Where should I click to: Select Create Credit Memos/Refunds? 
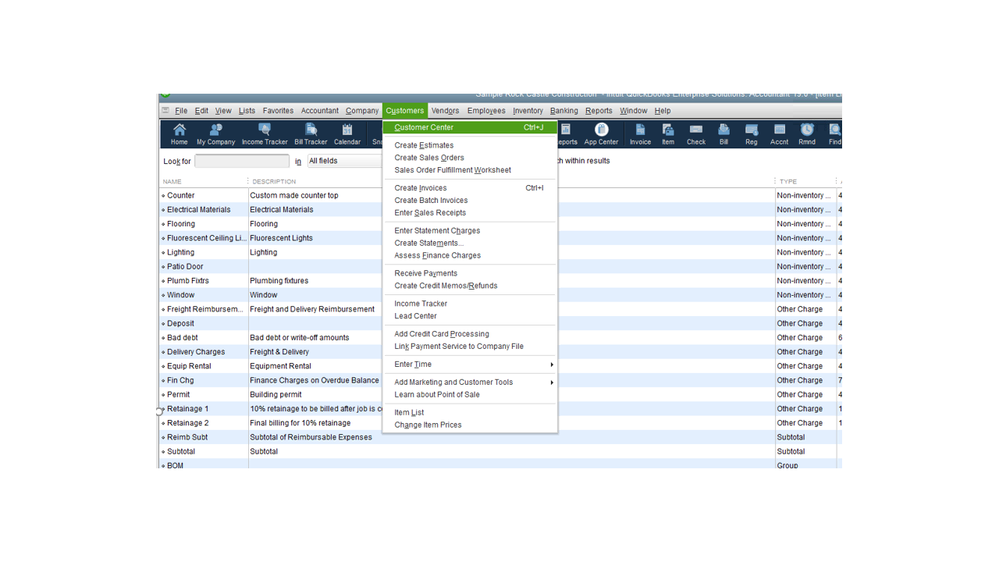(470, 285)
